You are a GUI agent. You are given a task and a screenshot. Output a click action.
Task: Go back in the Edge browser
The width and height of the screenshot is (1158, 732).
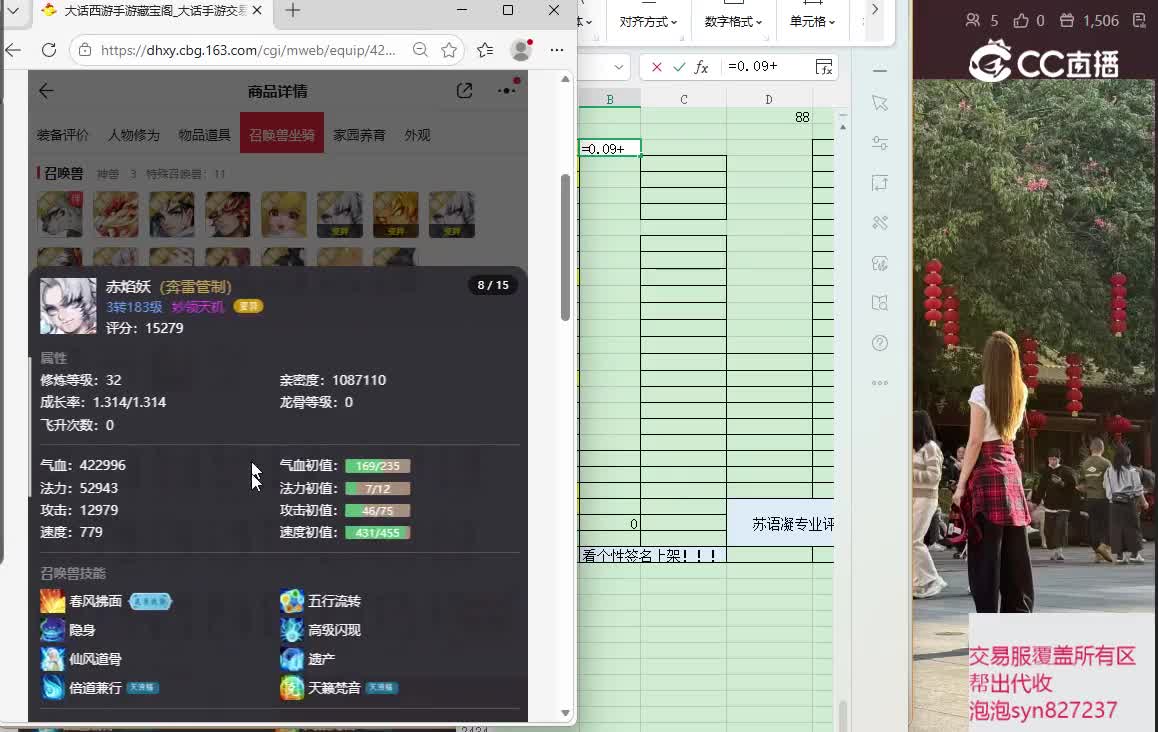coord(13,50)
